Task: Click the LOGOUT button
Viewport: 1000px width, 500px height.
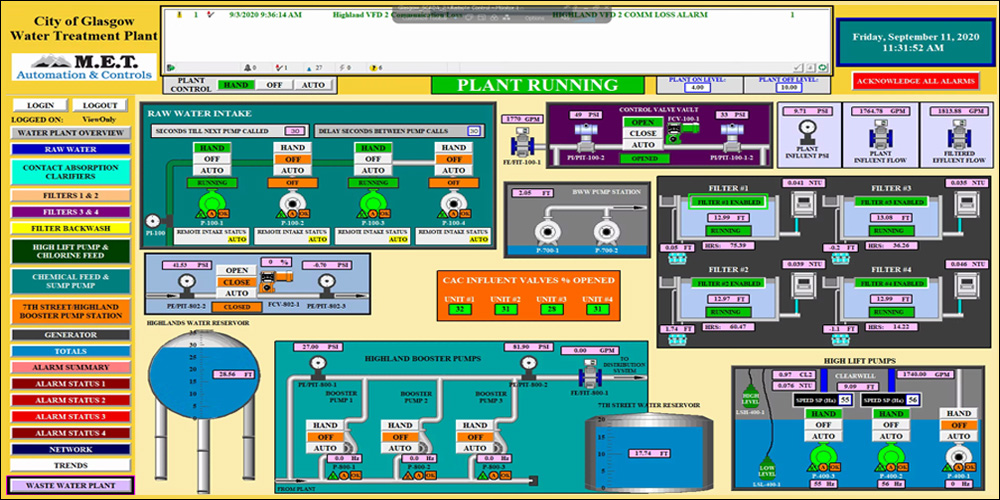Action: click(100, 105)
